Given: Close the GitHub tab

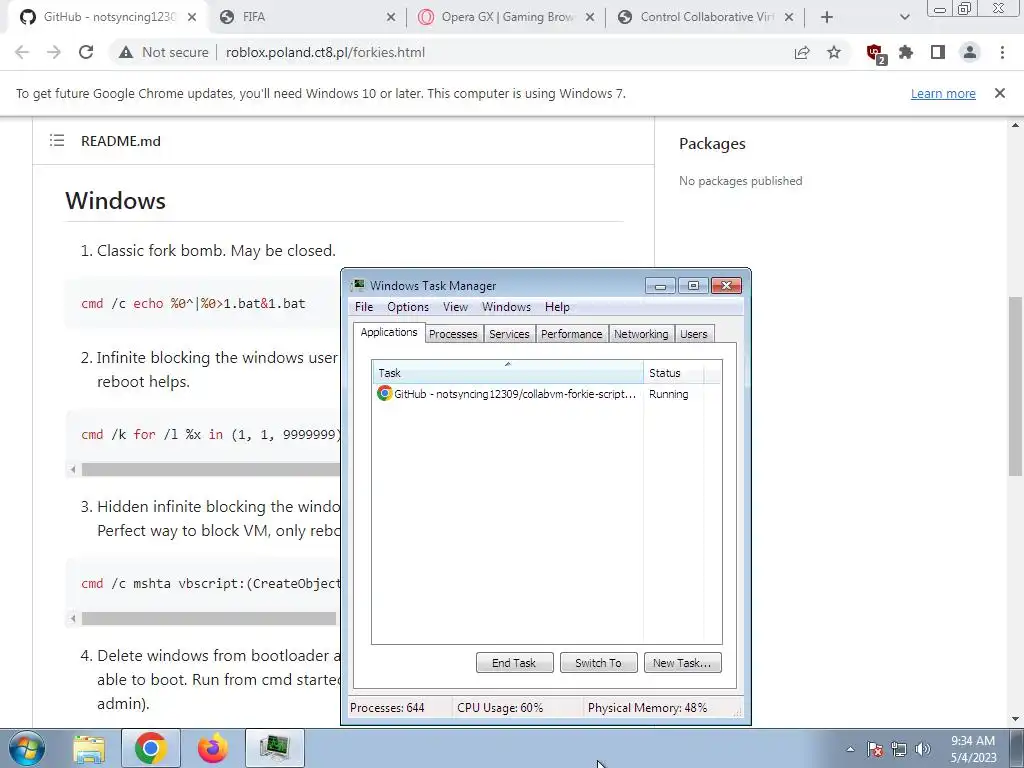Looking at the screenshot, I should [x=192, y=18].
